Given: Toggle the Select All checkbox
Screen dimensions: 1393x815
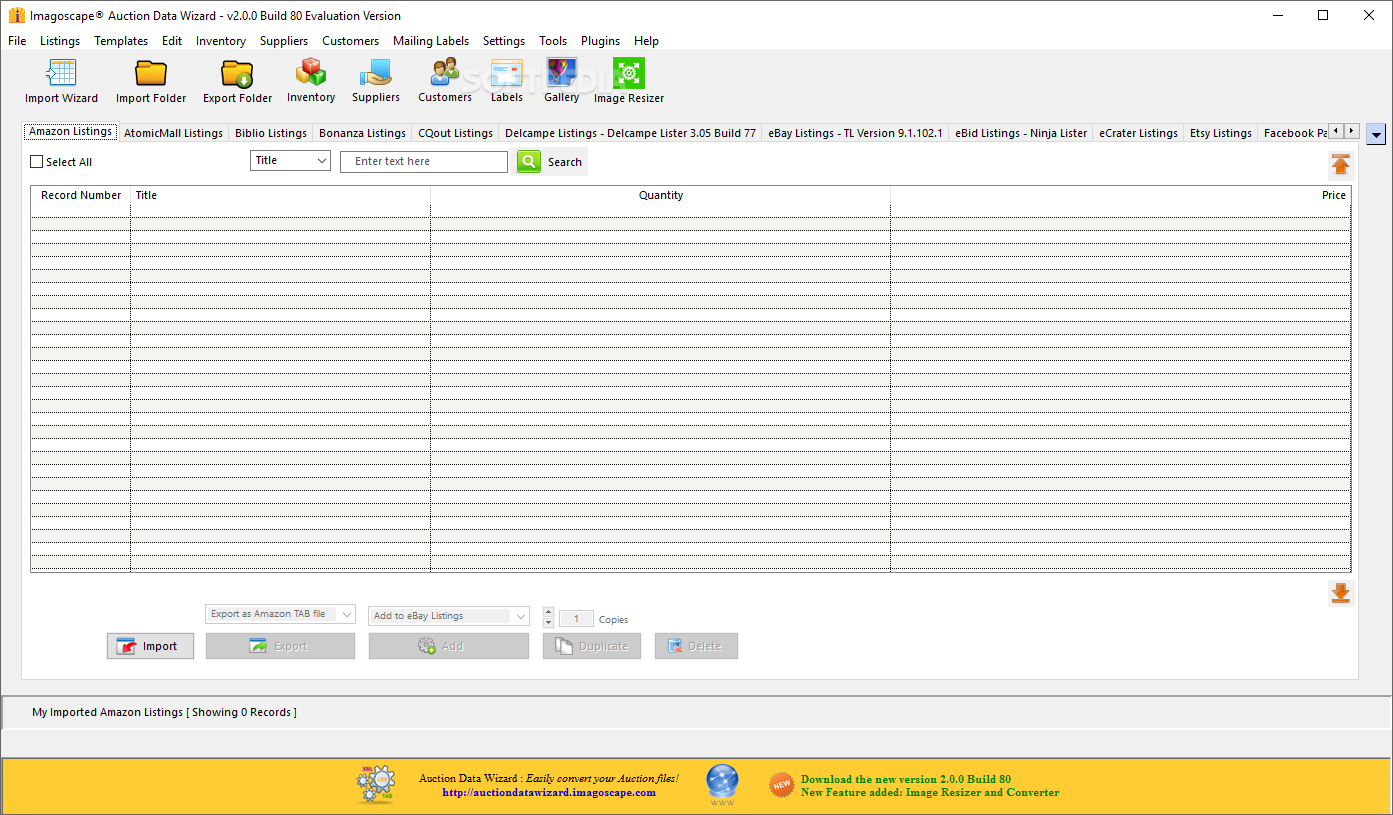Looking at the screenshot, I should [37, 161].
